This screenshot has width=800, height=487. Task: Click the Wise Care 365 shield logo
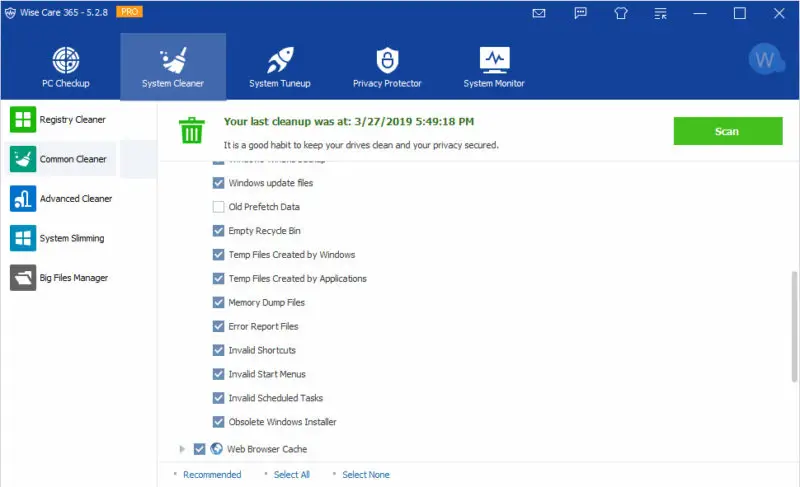point(10,13)
